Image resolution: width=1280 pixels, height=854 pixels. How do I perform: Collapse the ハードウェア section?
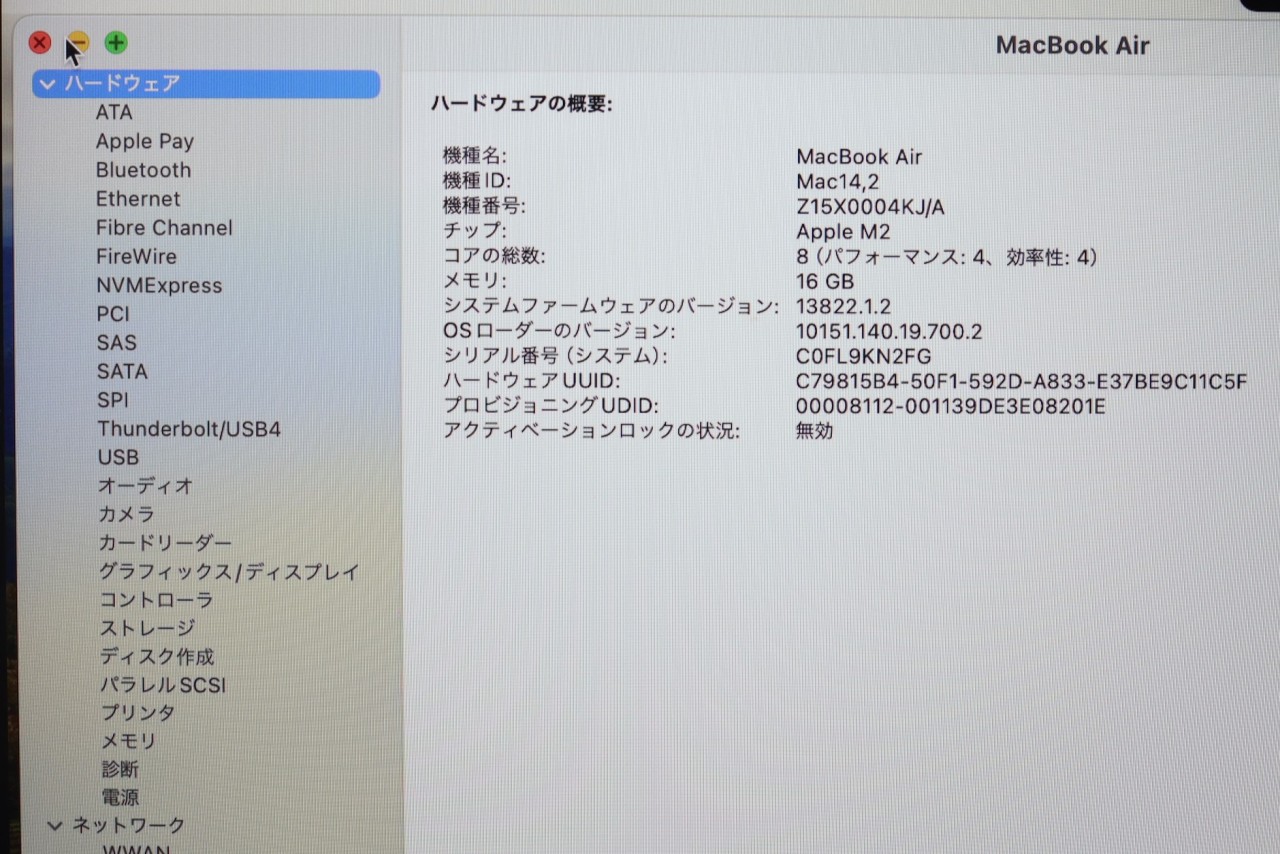point(48,84)
